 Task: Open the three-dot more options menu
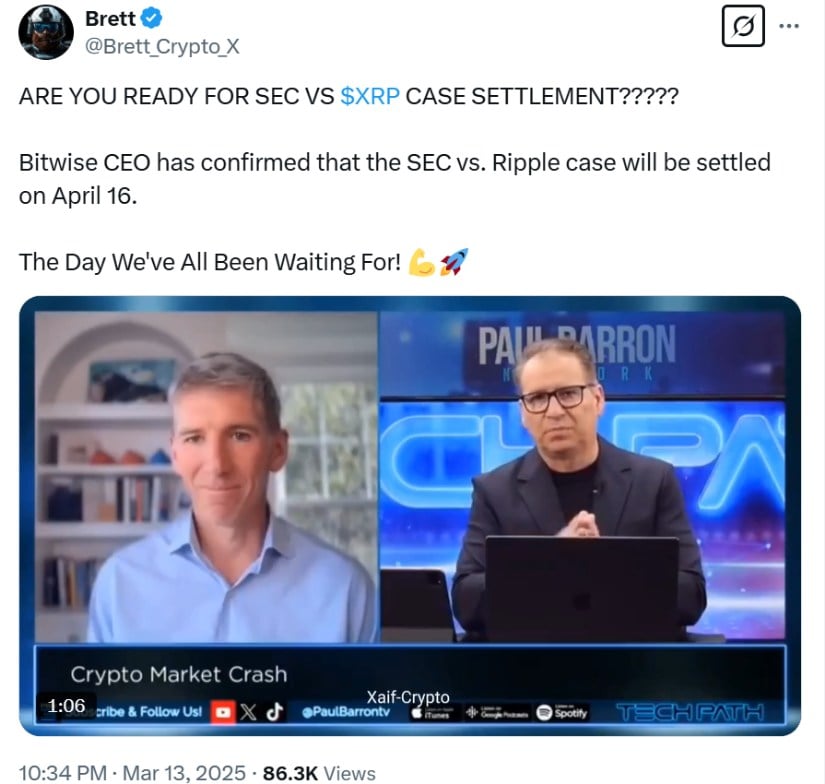click(789, 26)
